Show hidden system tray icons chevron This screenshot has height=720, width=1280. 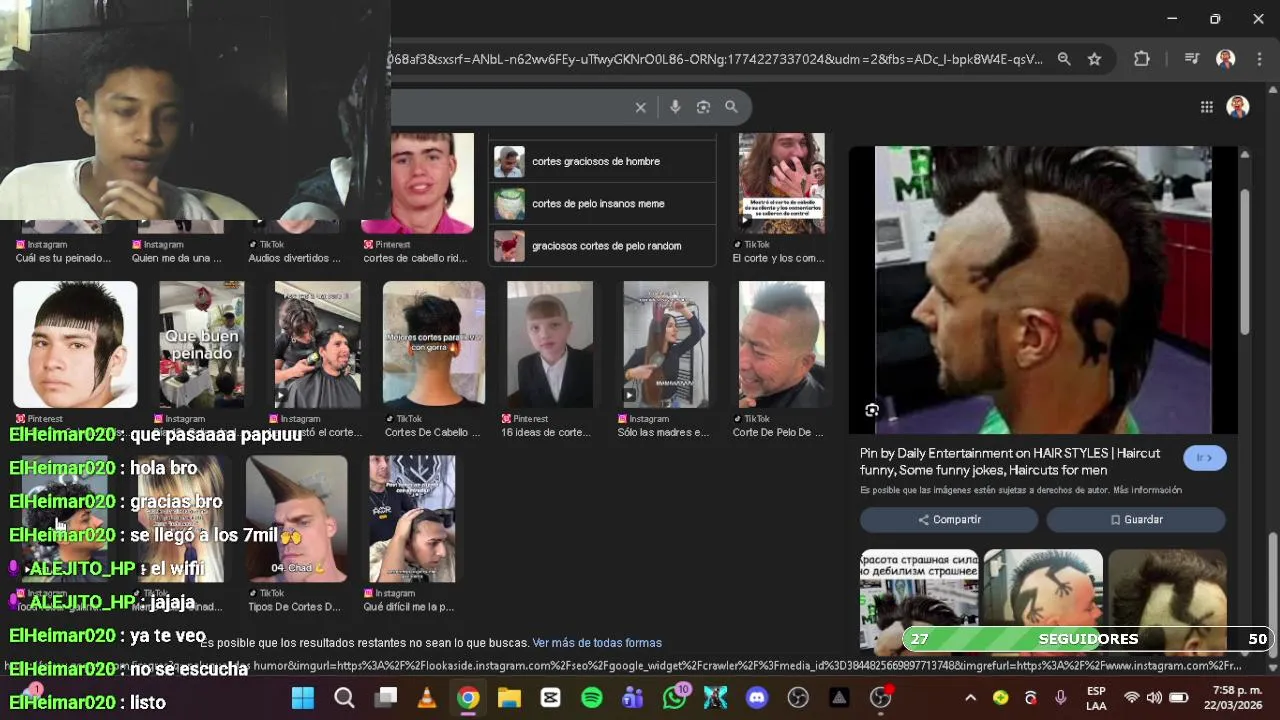tap(970, 698)
